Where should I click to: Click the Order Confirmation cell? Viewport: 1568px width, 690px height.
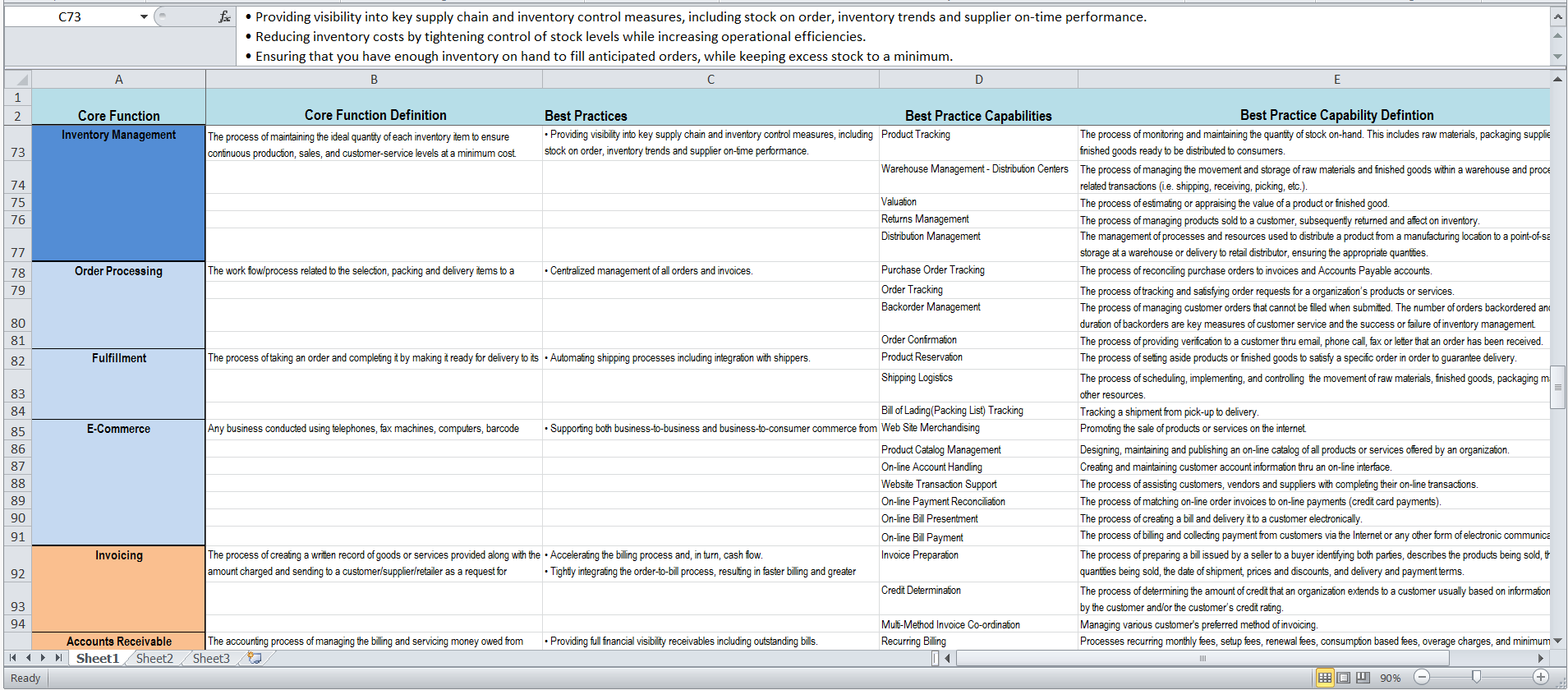click(978, 340)
